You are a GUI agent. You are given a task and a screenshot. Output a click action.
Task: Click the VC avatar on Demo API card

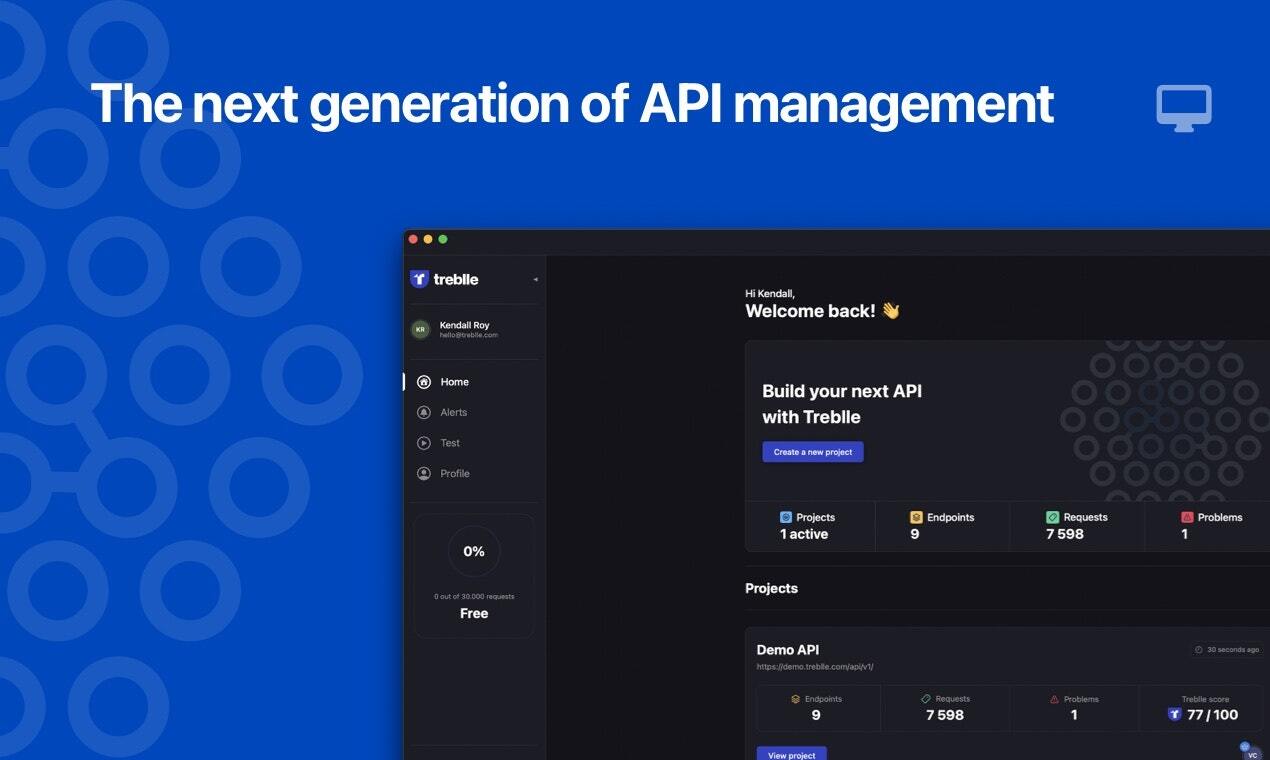click(1252, 755)
